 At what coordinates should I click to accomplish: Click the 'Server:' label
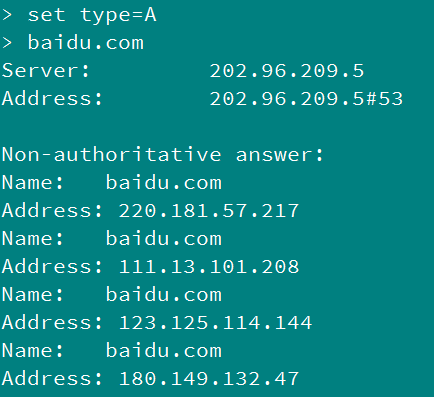pos(46,71)
